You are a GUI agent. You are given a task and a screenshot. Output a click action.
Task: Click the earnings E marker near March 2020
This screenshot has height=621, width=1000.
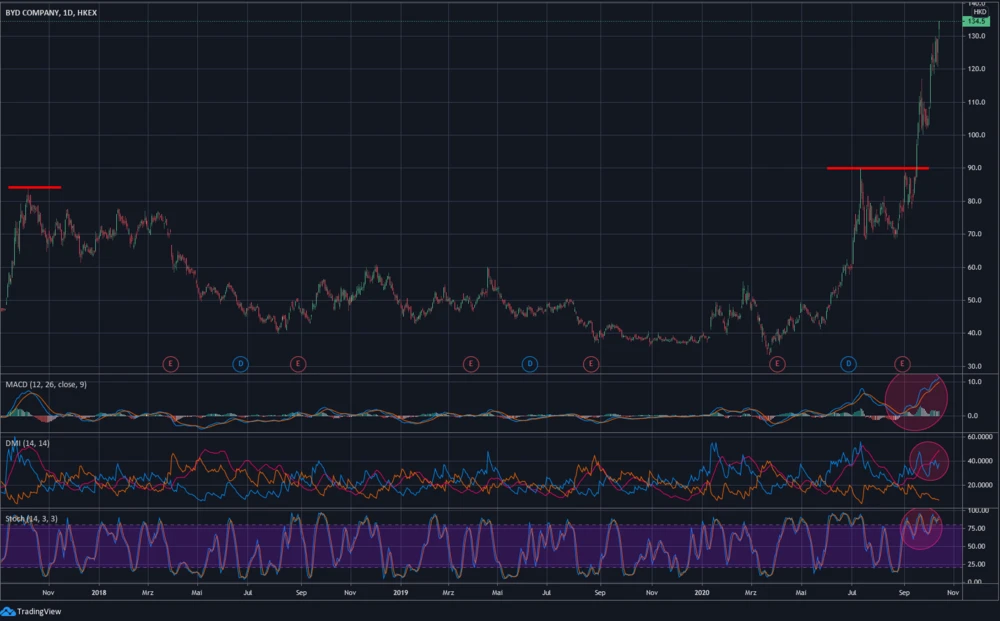[777, 364]
